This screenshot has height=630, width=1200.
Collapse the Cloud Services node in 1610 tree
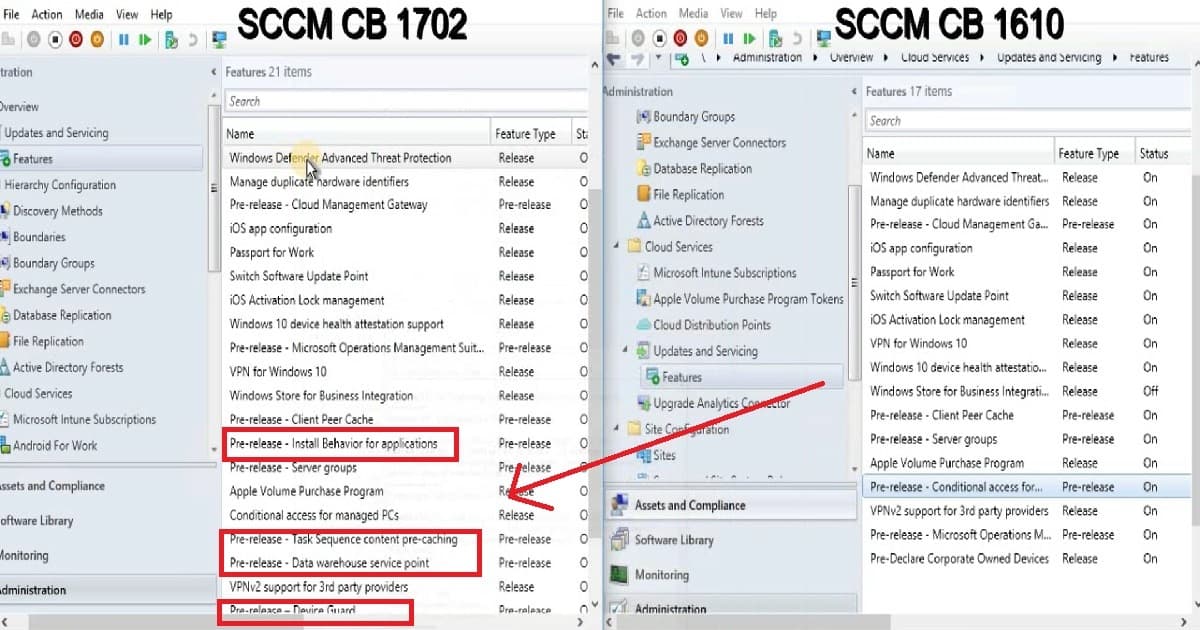click(617, 246)
